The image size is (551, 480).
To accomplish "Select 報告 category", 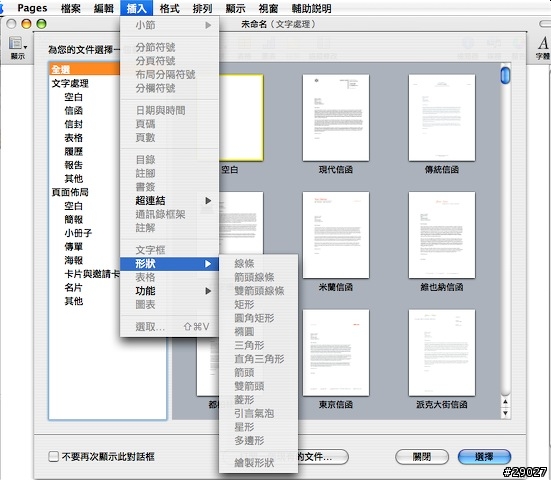I will [x=73, y=165].
